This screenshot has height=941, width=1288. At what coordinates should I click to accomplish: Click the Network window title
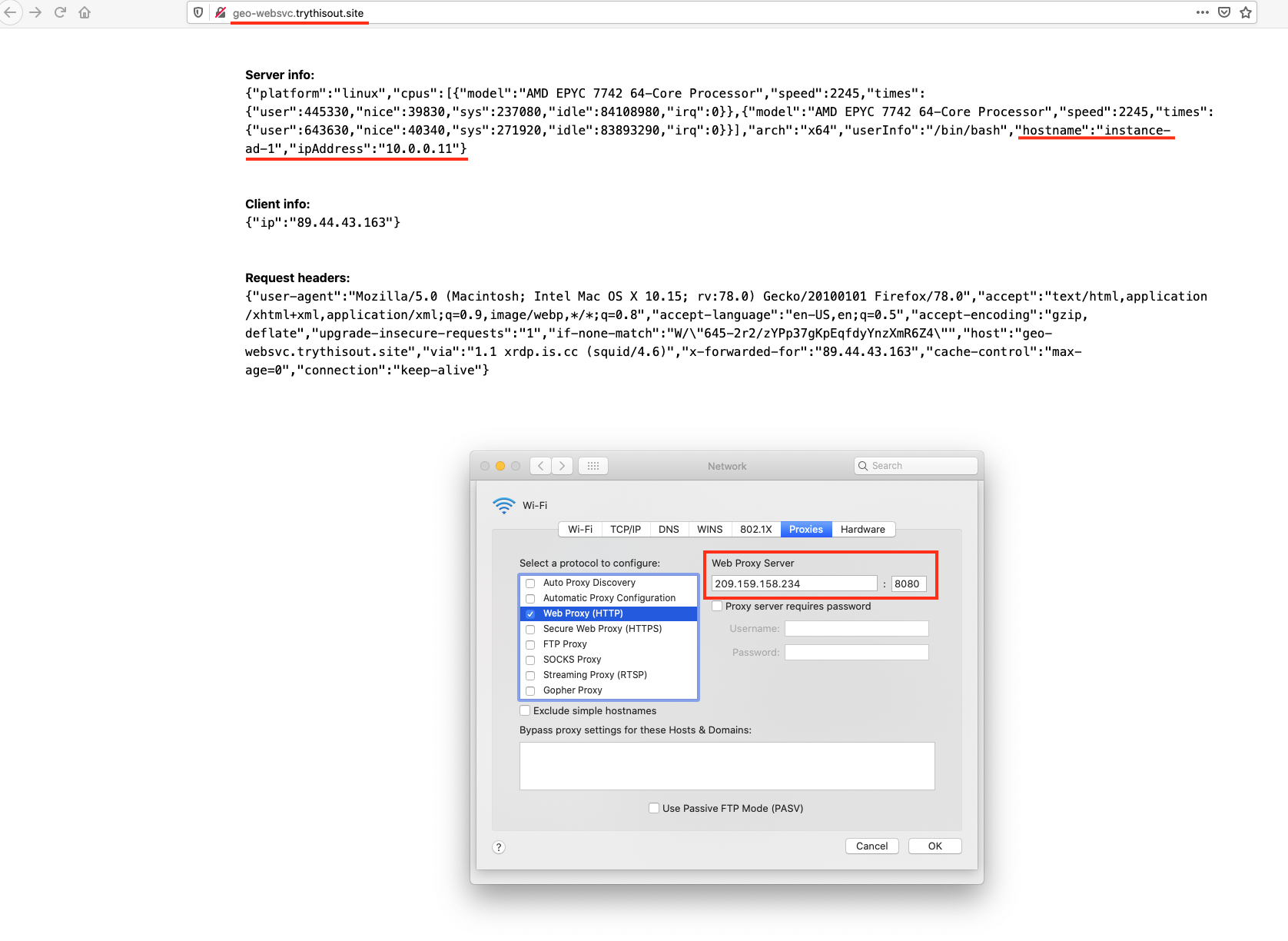tap(727, 467)
